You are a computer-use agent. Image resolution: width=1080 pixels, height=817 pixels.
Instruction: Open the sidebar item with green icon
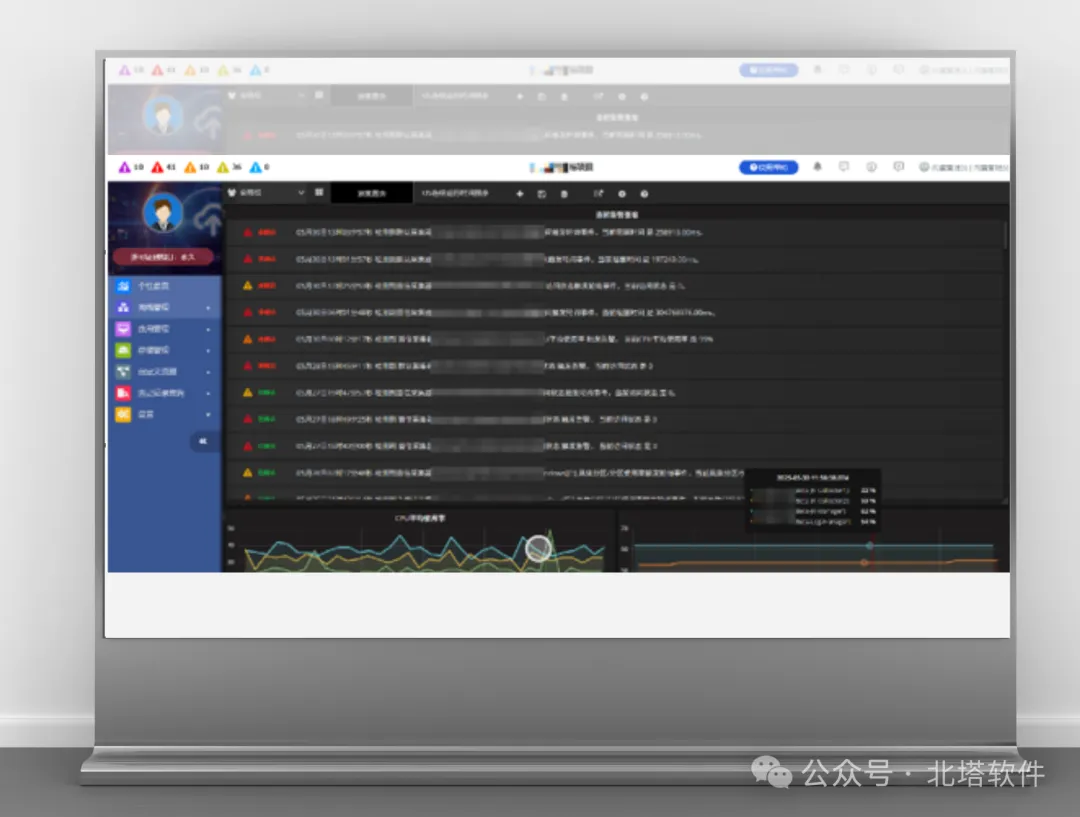[165, 350]
